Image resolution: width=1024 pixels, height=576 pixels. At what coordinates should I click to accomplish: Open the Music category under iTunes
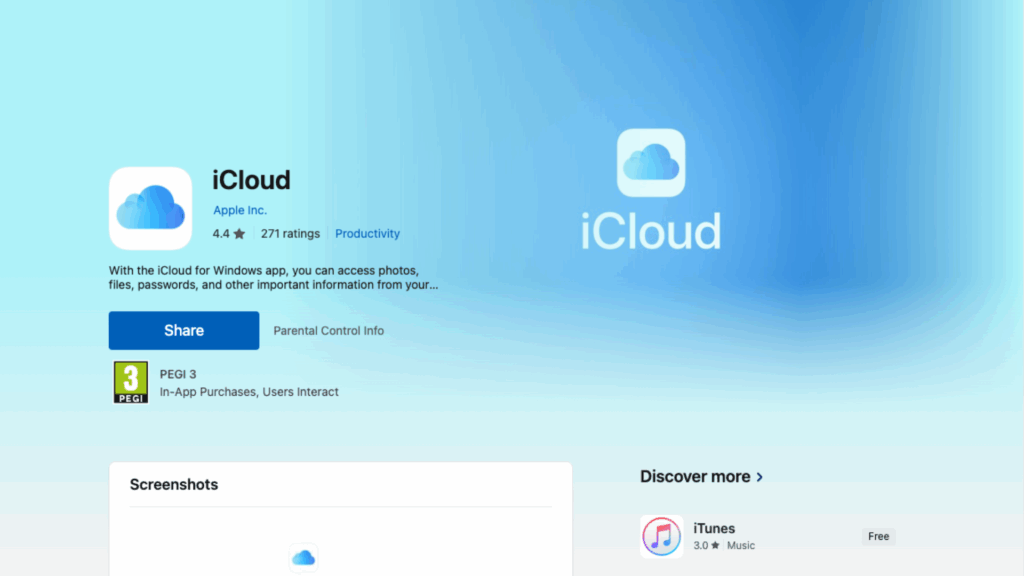(743, 546)
